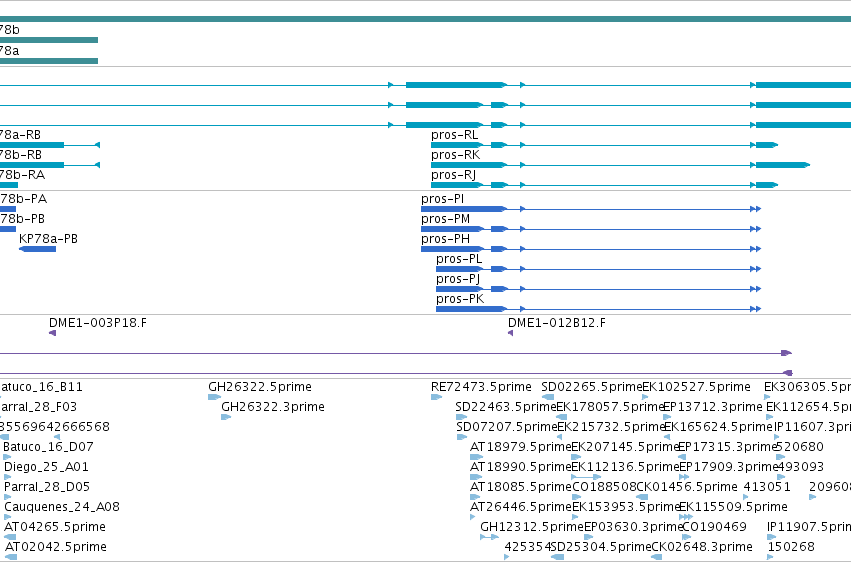Open EST EK102527.5prime
Viewport: 851px width, 562px height.
[696, 387]
